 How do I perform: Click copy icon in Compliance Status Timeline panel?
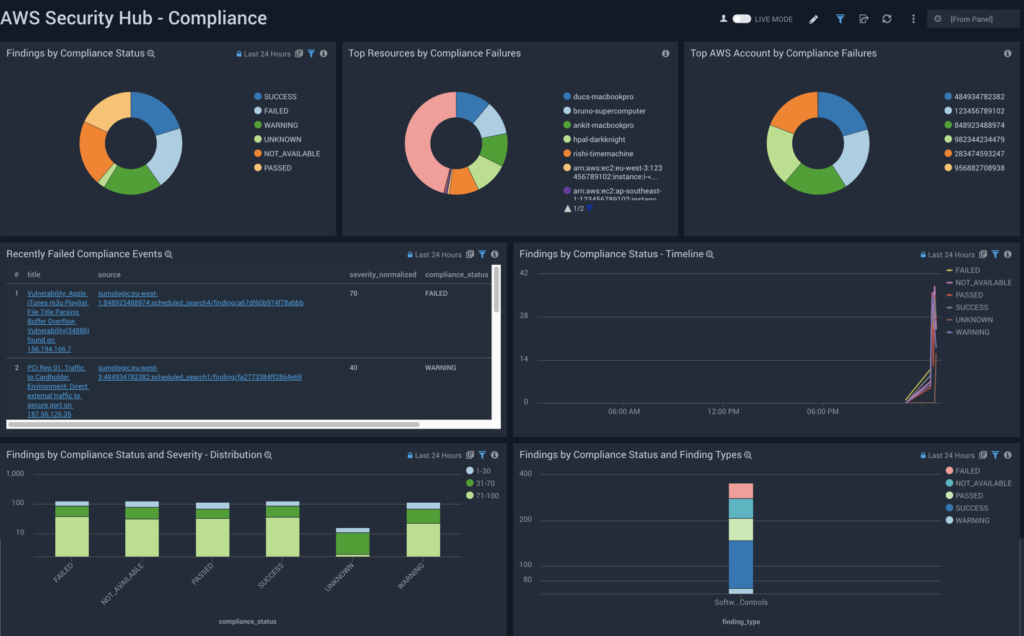(983, 255)
